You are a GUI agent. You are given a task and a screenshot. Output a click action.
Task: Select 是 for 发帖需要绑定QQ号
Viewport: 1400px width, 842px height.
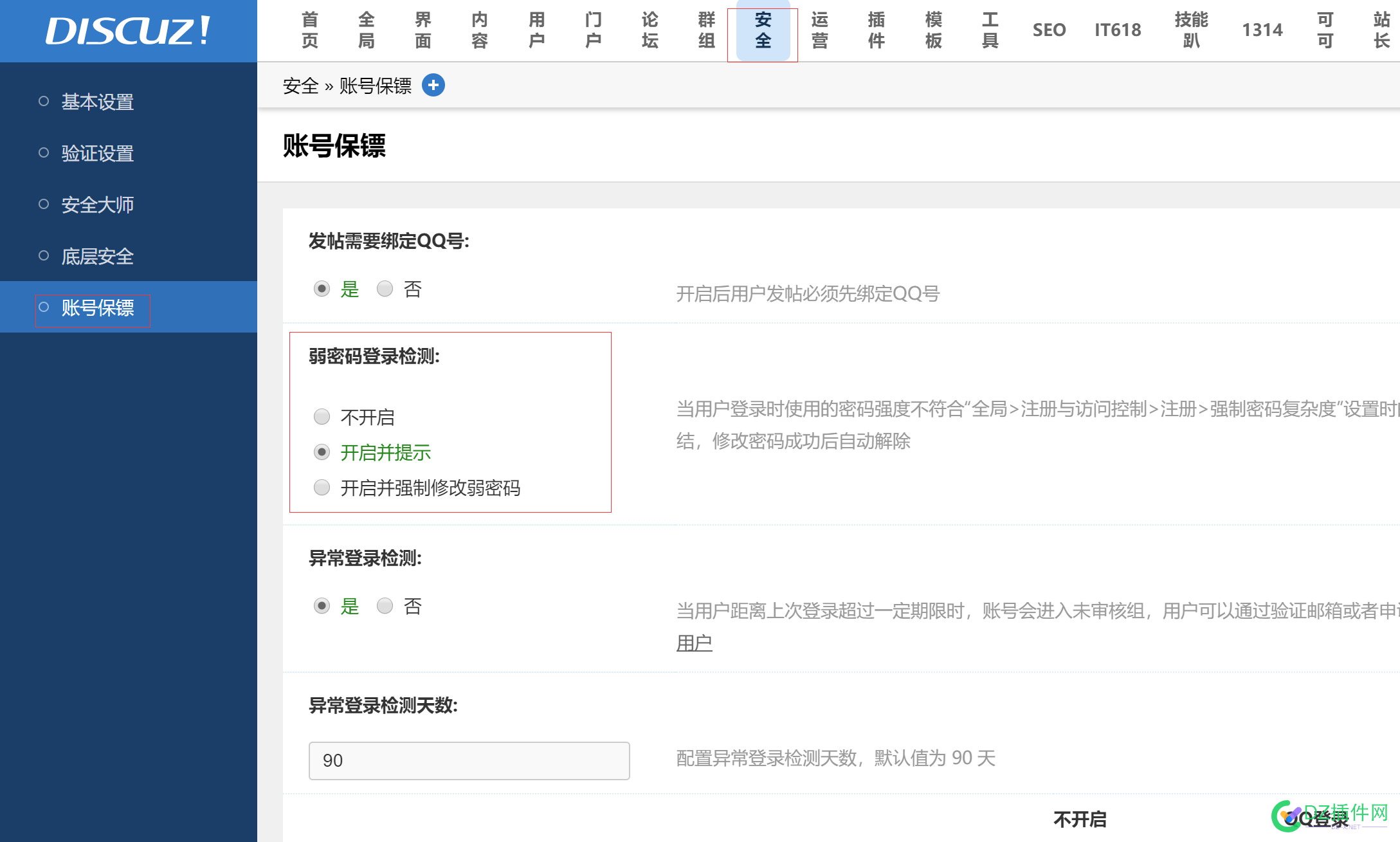(x=322, y=289)
